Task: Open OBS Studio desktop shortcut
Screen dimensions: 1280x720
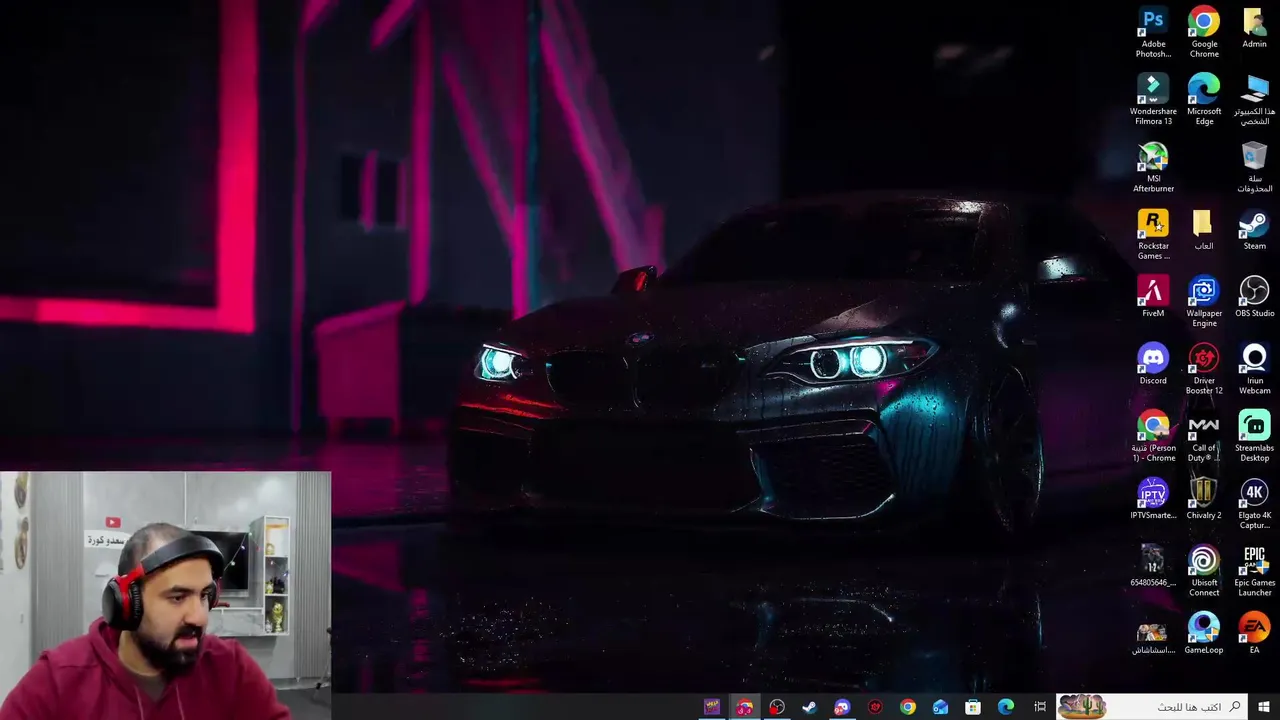Action: pos(1254,297)
